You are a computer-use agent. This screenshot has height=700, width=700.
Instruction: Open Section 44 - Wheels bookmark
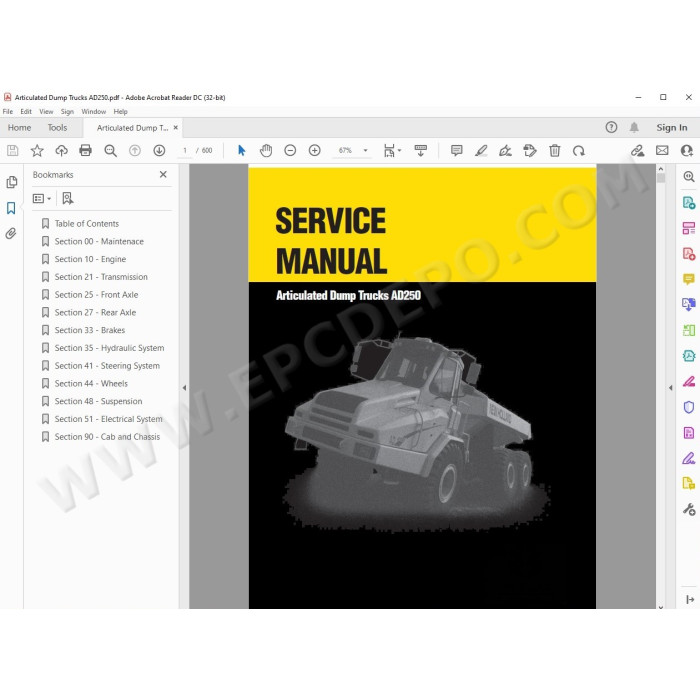tap(91, 384)
